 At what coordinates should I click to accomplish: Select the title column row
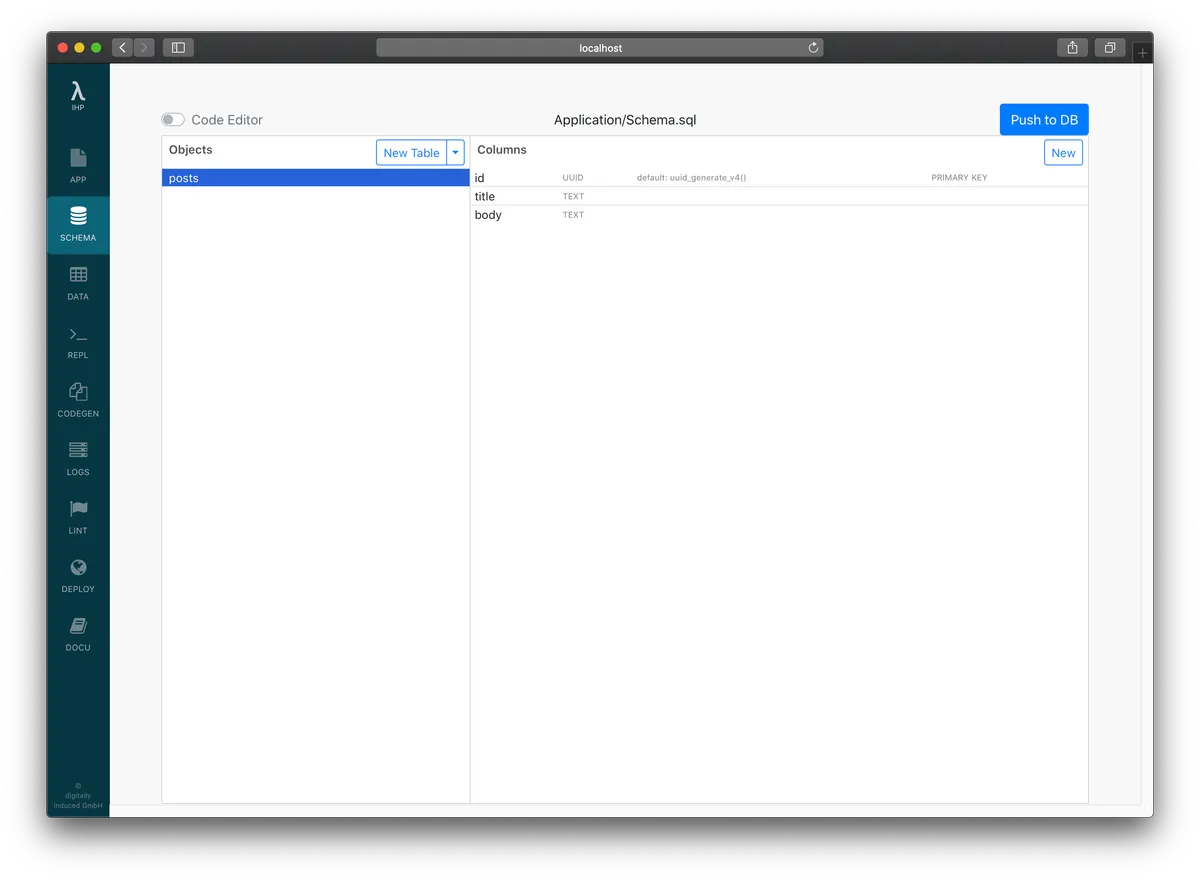[x=600, y=196]
